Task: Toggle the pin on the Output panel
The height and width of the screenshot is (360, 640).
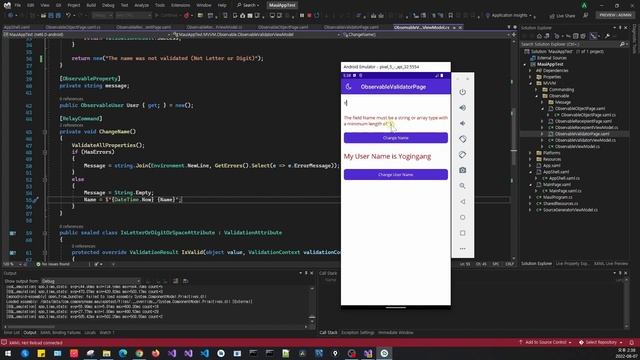Action: point(306,273)
